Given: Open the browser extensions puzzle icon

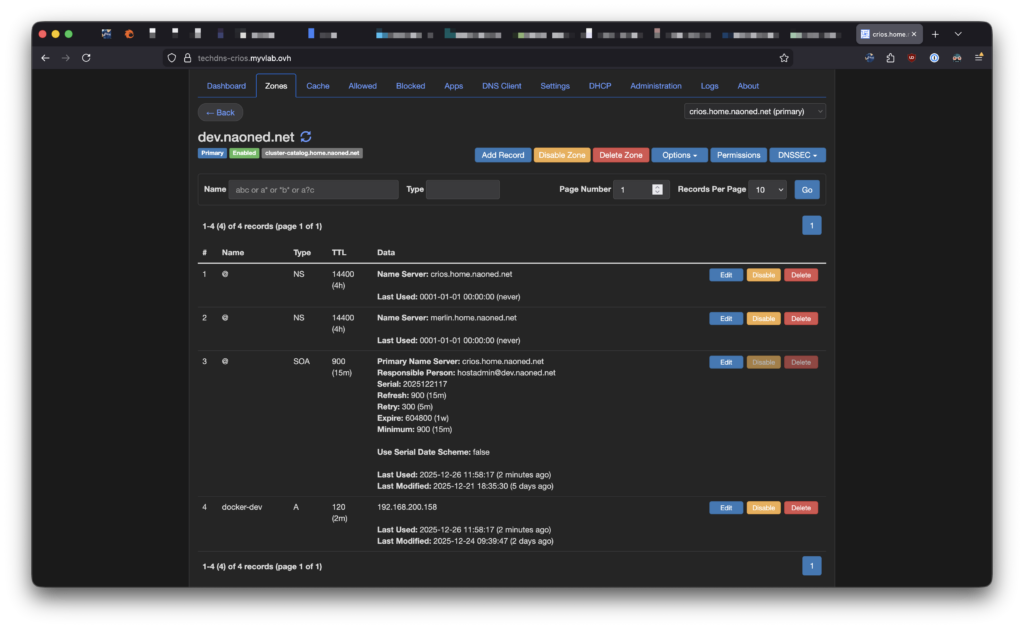Looking at the screenshot, I should pos(890,58).
